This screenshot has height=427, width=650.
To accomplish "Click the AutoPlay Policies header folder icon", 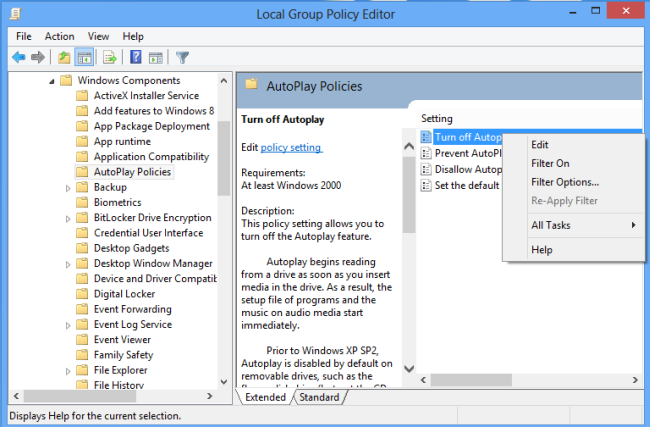I will tap(251, 85).
